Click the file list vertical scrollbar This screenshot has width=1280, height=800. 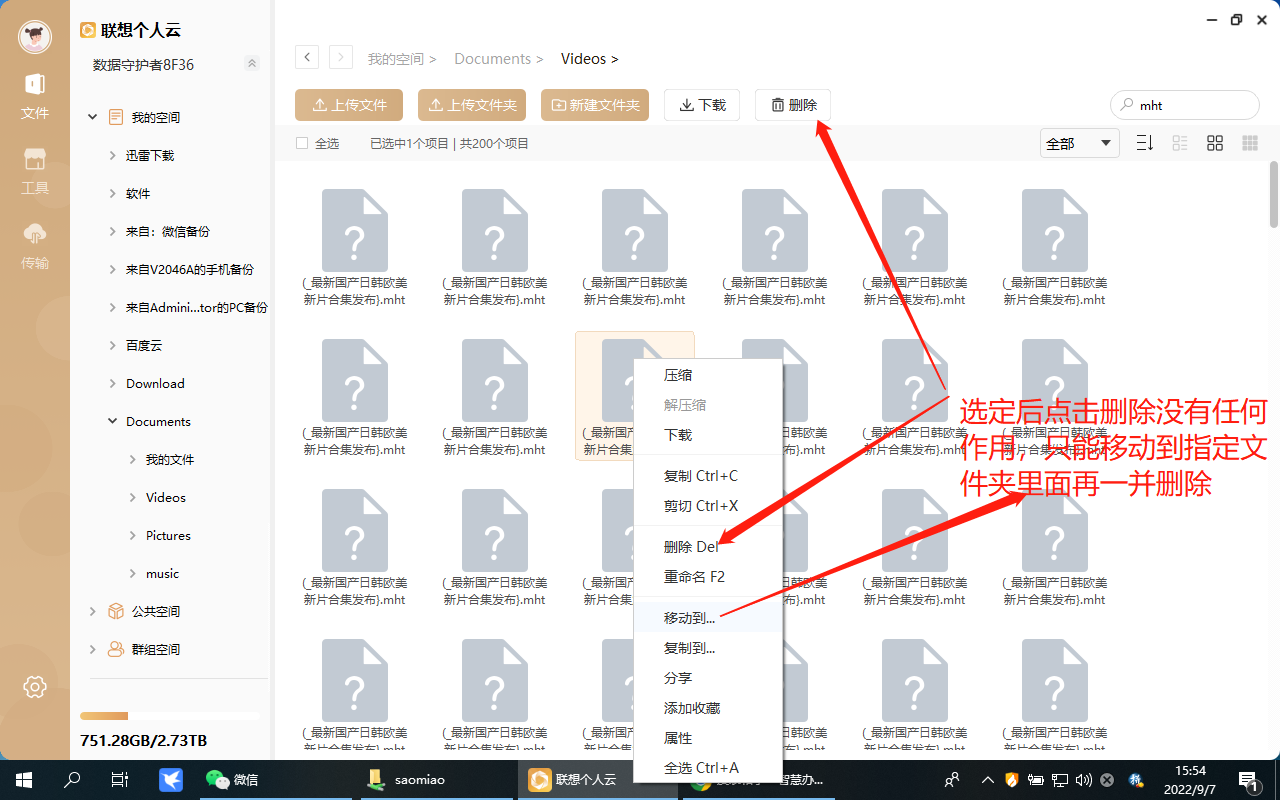(x=1274, y=195)
